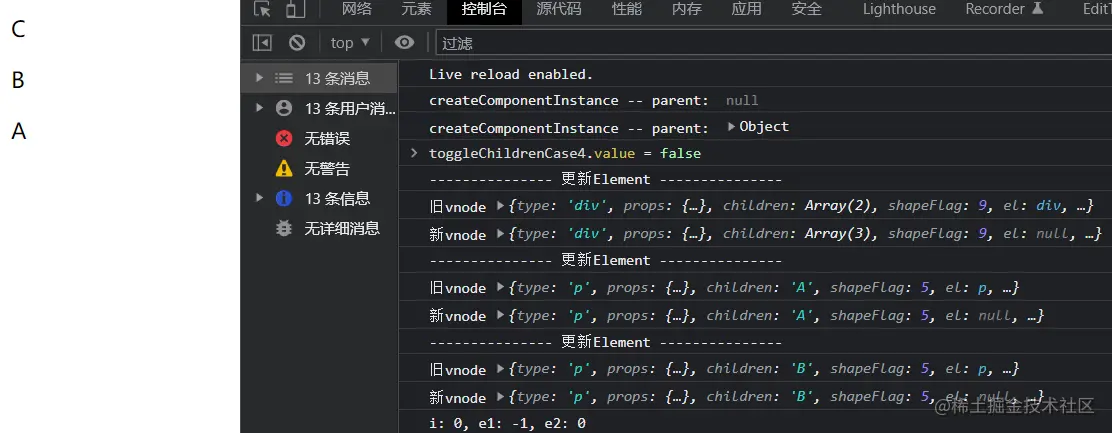Image resolution: width=1112 pixels, height=433 pixels.
Task: Activate the inspect element picker icon
Action: 262,9
